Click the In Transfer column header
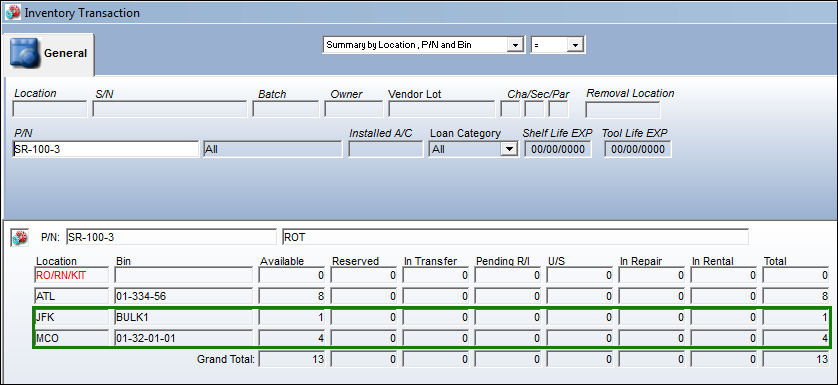 click(430, 261)
